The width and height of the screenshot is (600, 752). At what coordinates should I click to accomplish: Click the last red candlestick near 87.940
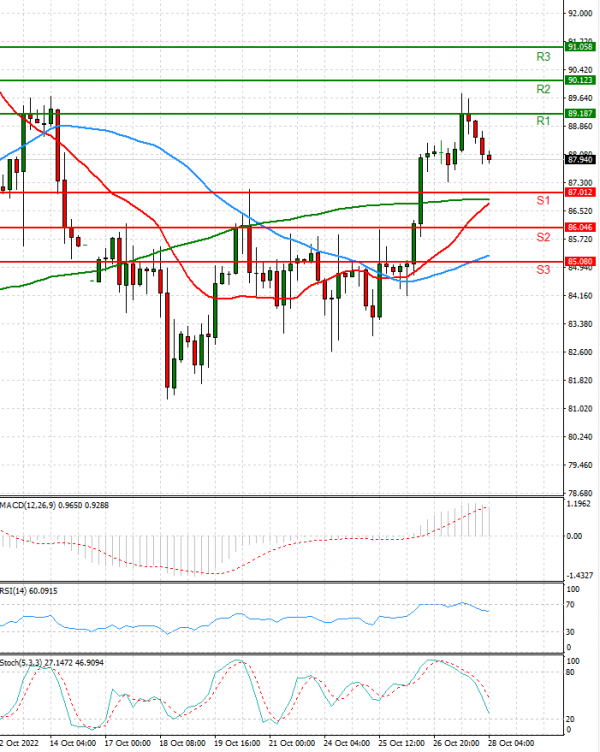489,157
